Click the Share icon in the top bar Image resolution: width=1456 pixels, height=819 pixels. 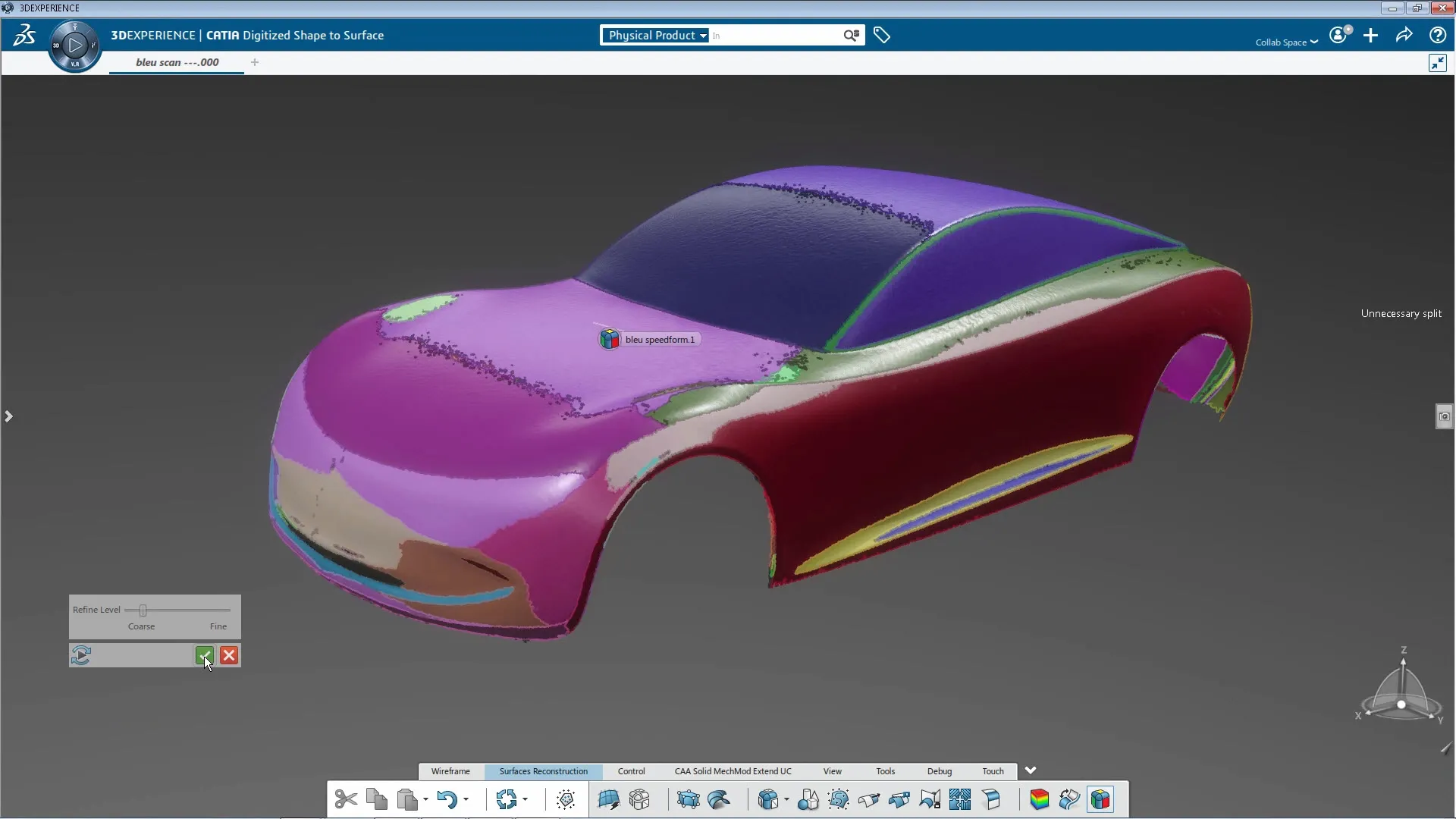coord(1404,35)
